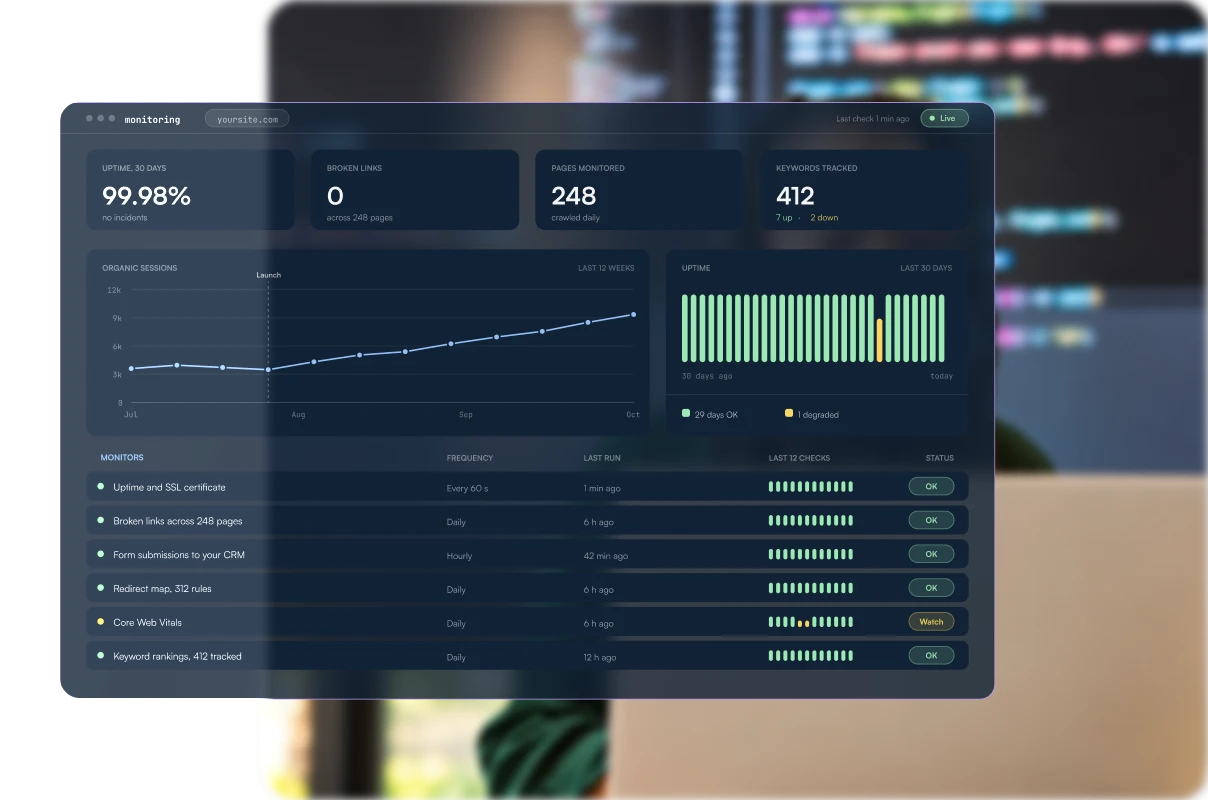Click the Organic Sessions chart title
Screen dimensions: 1208x800
pyautogui.click(x=139, y=268)
